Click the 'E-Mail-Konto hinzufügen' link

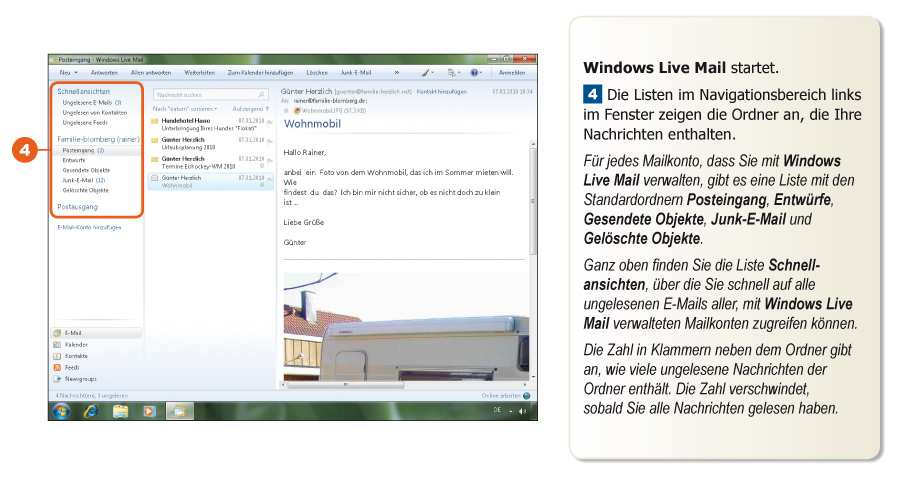click(x=89, y=227)
